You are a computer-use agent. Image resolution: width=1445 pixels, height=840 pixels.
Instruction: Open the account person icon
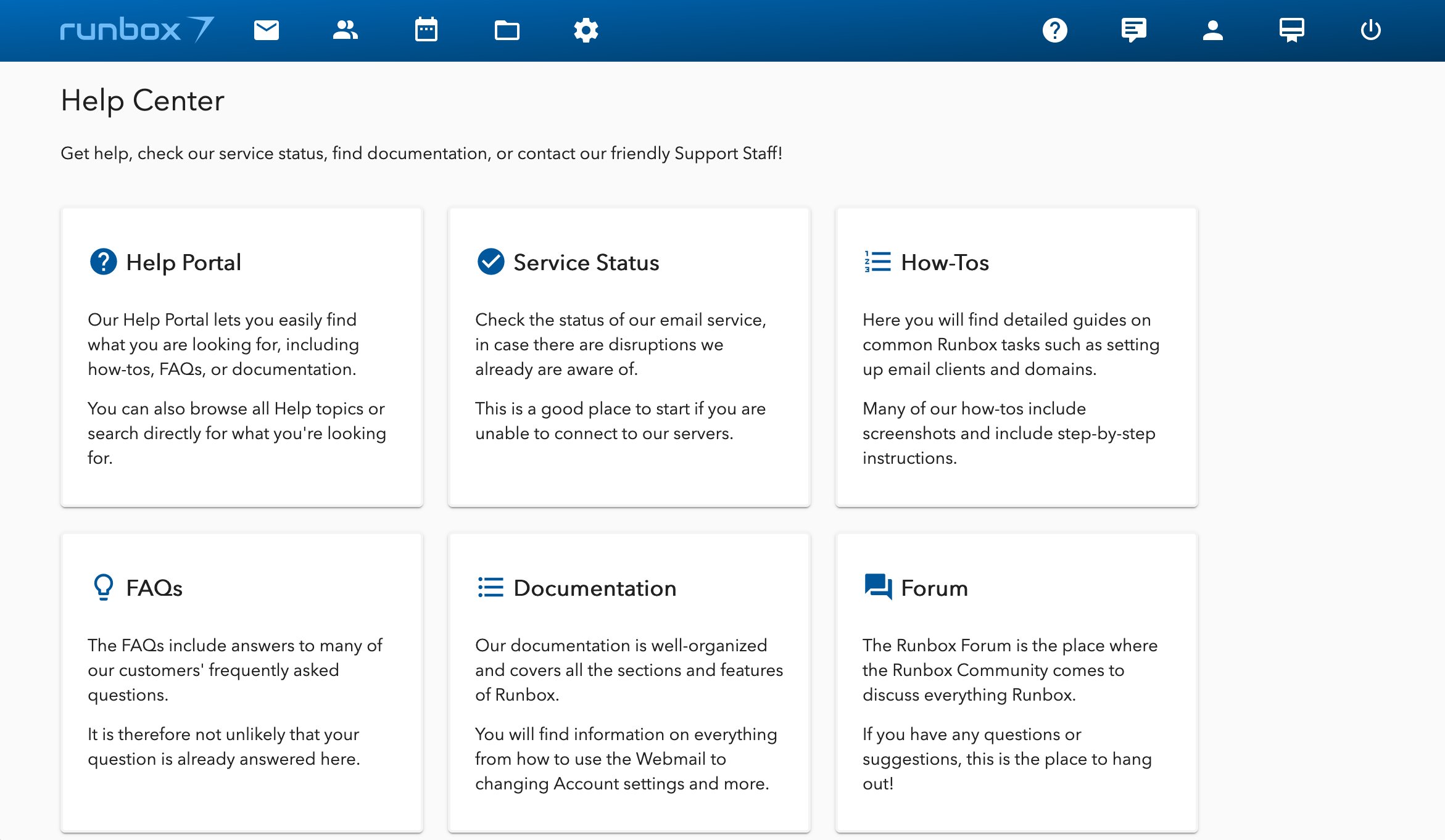(1212, 30)
